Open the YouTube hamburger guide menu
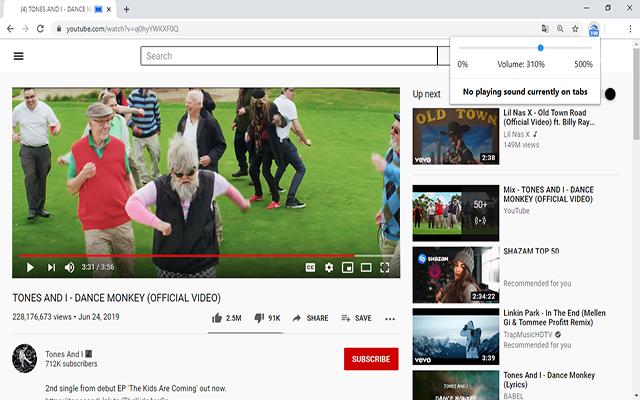The height and width of the screenshot is (400, 640). coord(18,56)
